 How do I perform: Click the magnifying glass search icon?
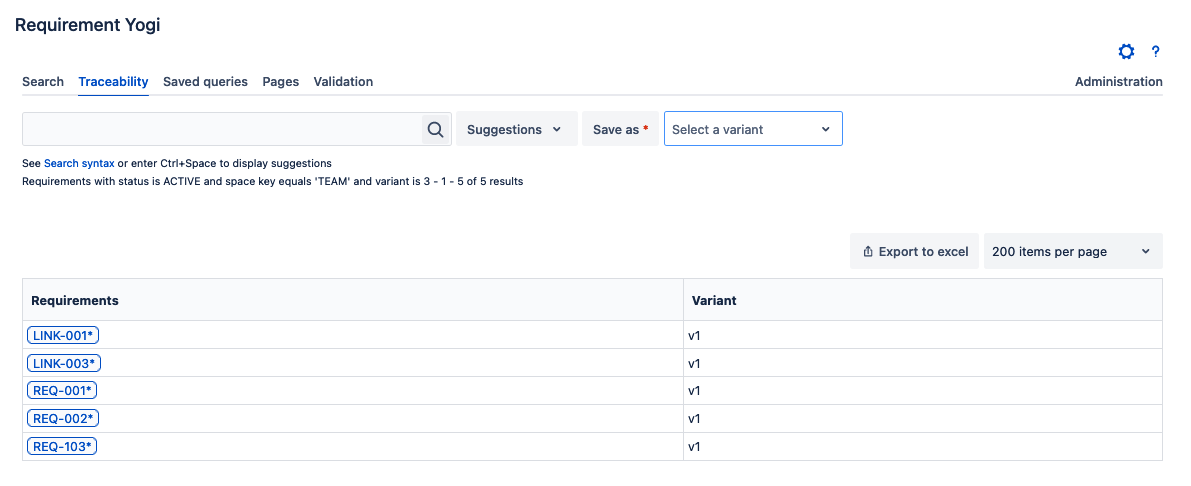(435, 129)
